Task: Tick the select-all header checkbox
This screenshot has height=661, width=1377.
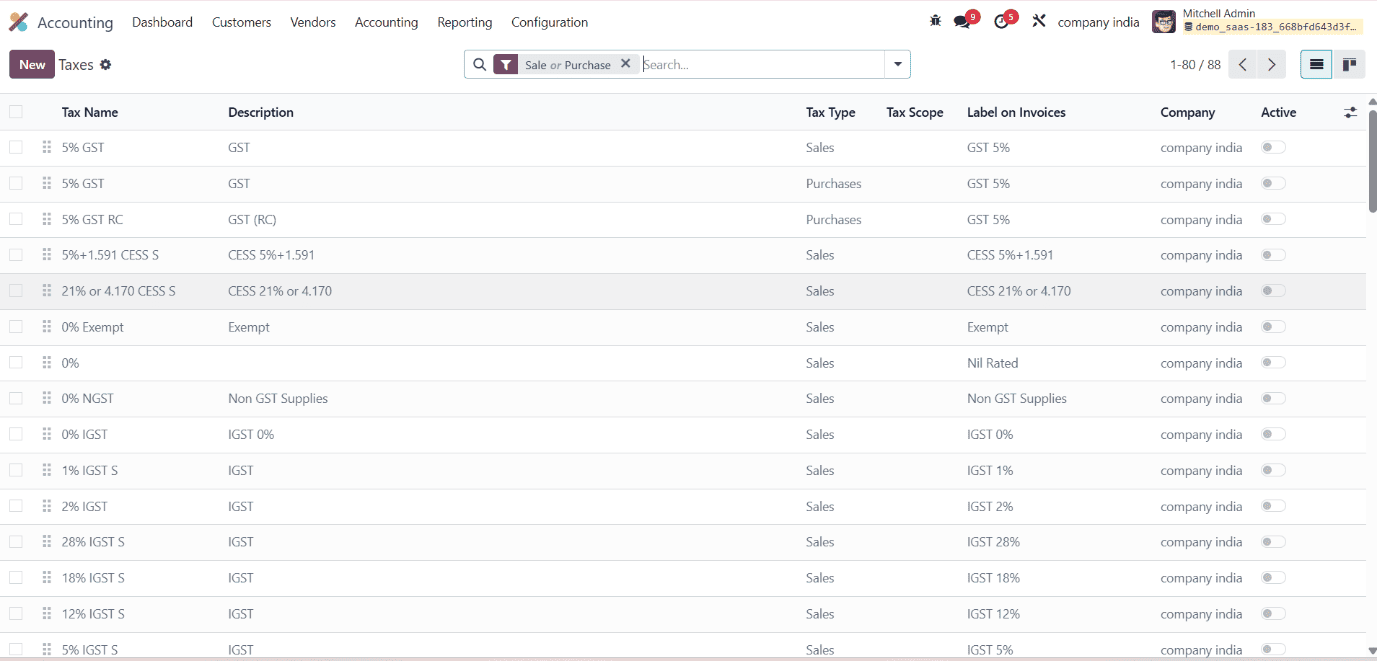Action: [16, 112]
